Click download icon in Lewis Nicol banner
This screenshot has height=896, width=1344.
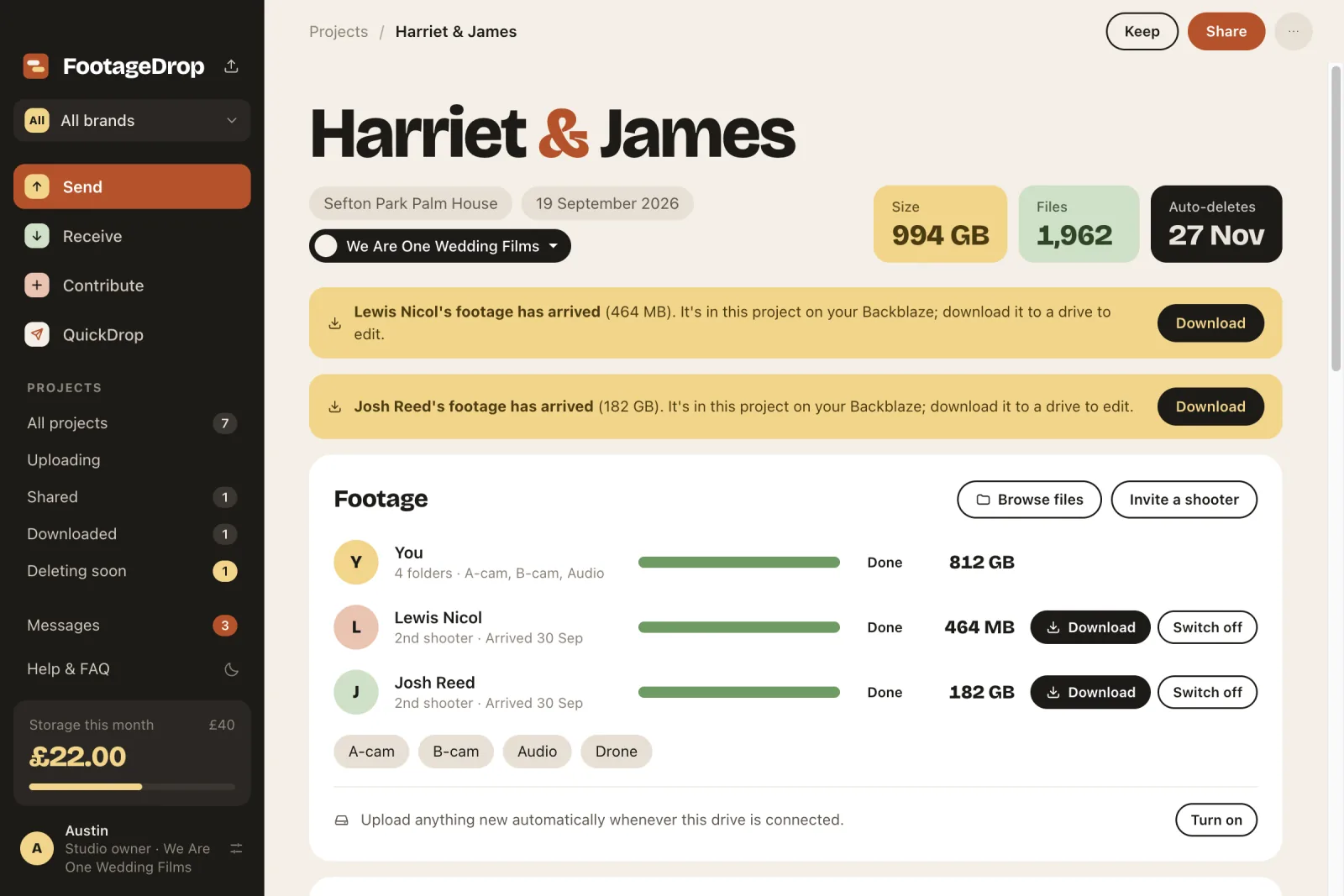coord(334,323)
